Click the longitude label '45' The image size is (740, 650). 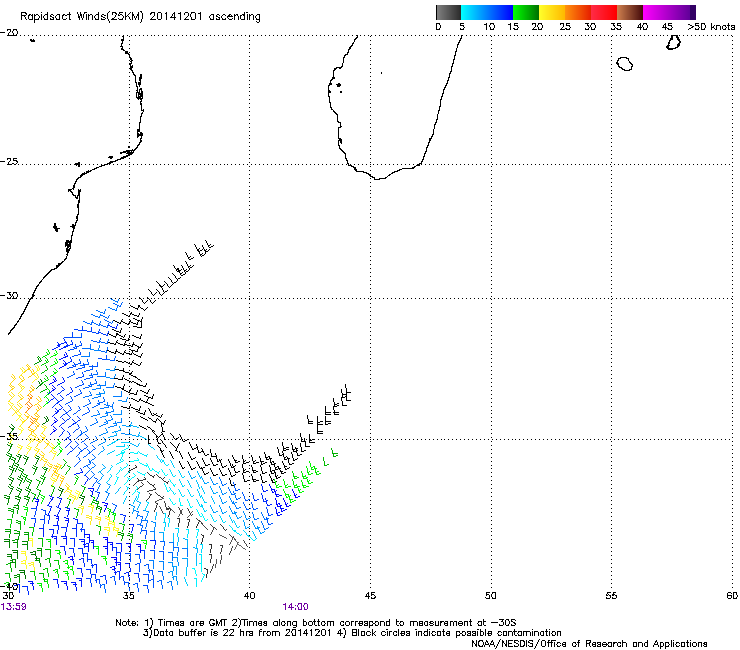[x=370, y=596]
